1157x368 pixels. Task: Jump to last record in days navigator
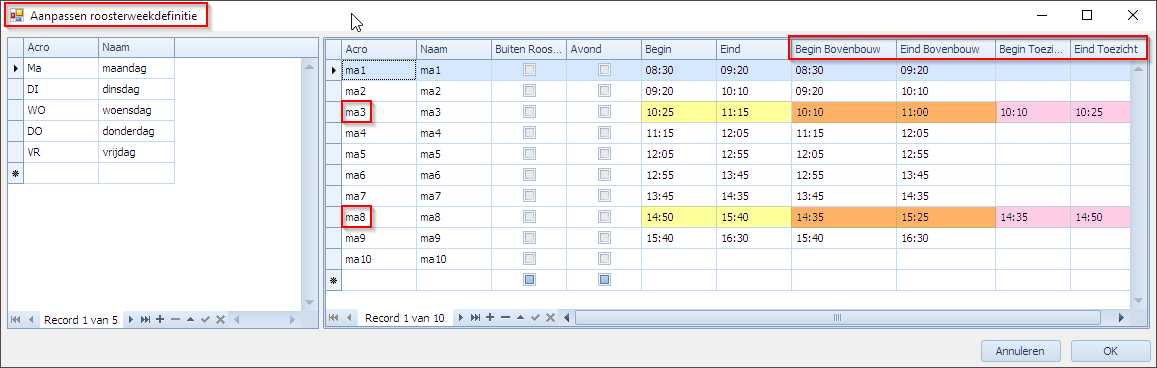coord(145,319)
